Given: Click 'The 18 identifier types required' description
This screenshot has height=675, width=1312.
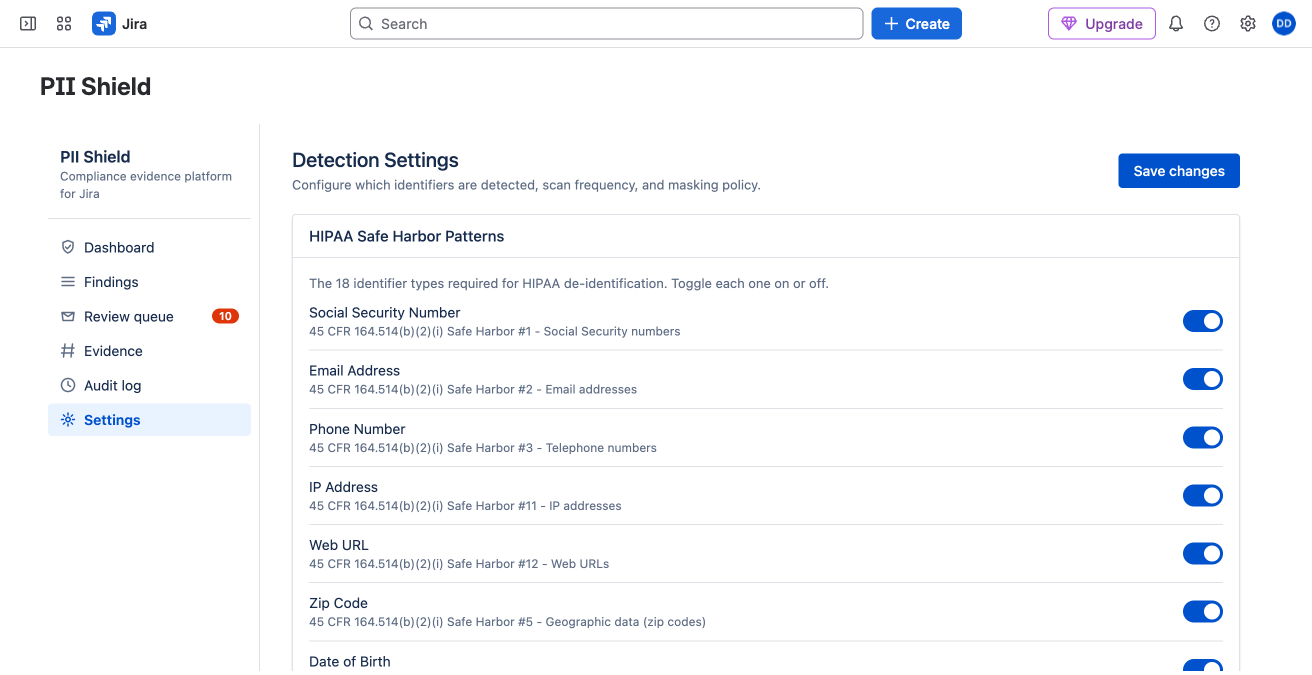Looking at the screenshot, I should (x=569, y=284).
